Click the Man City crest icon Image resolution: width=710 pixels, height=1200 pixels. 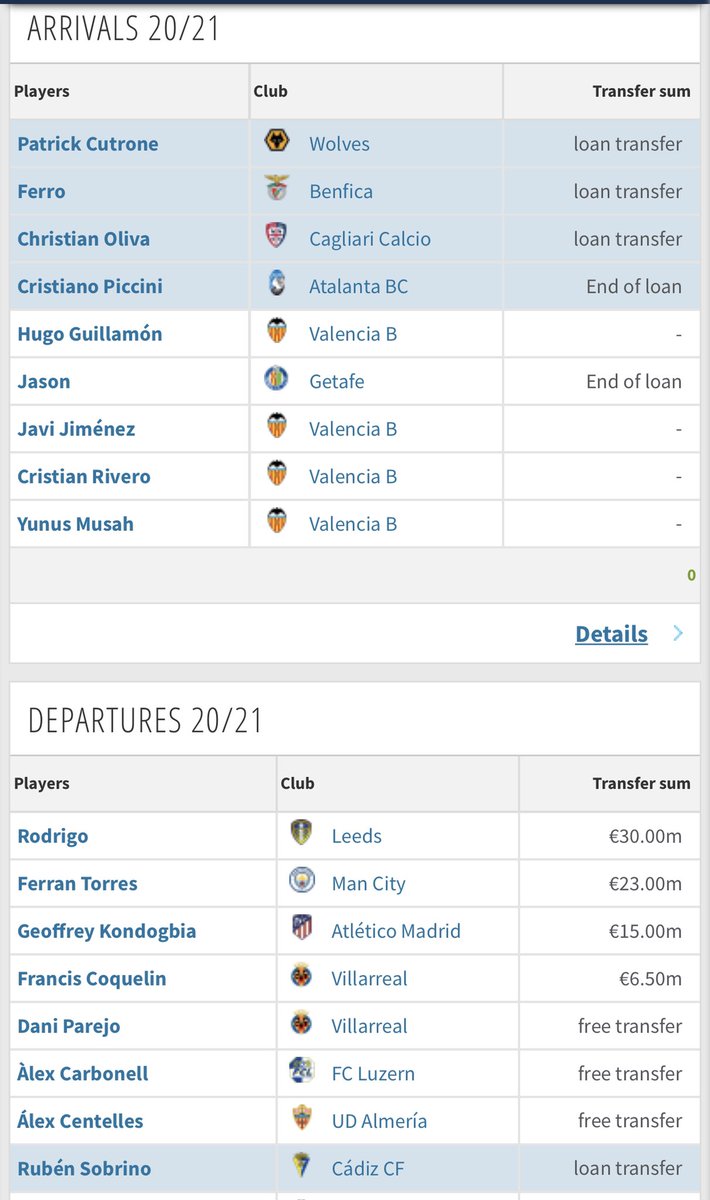coord(301,881)
